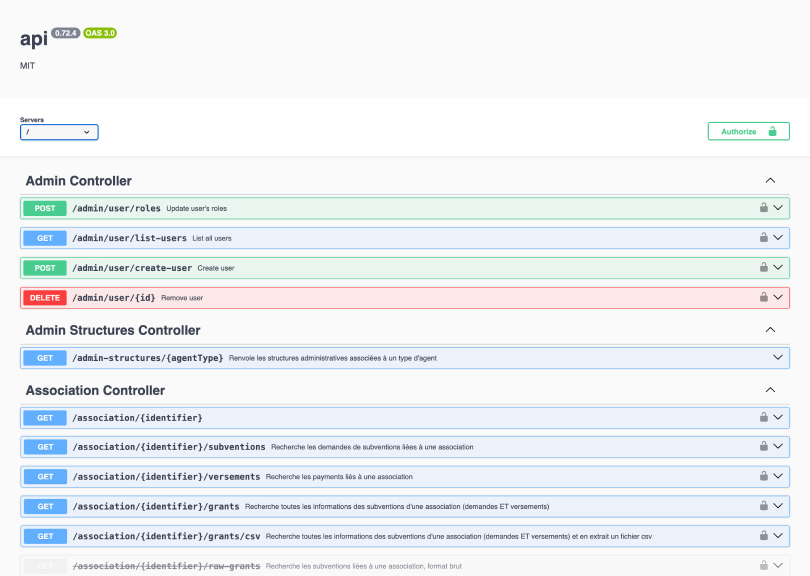Click lock icon on association subventions row
Viewport: 810px width, 576px height.
tap(764, 447)
